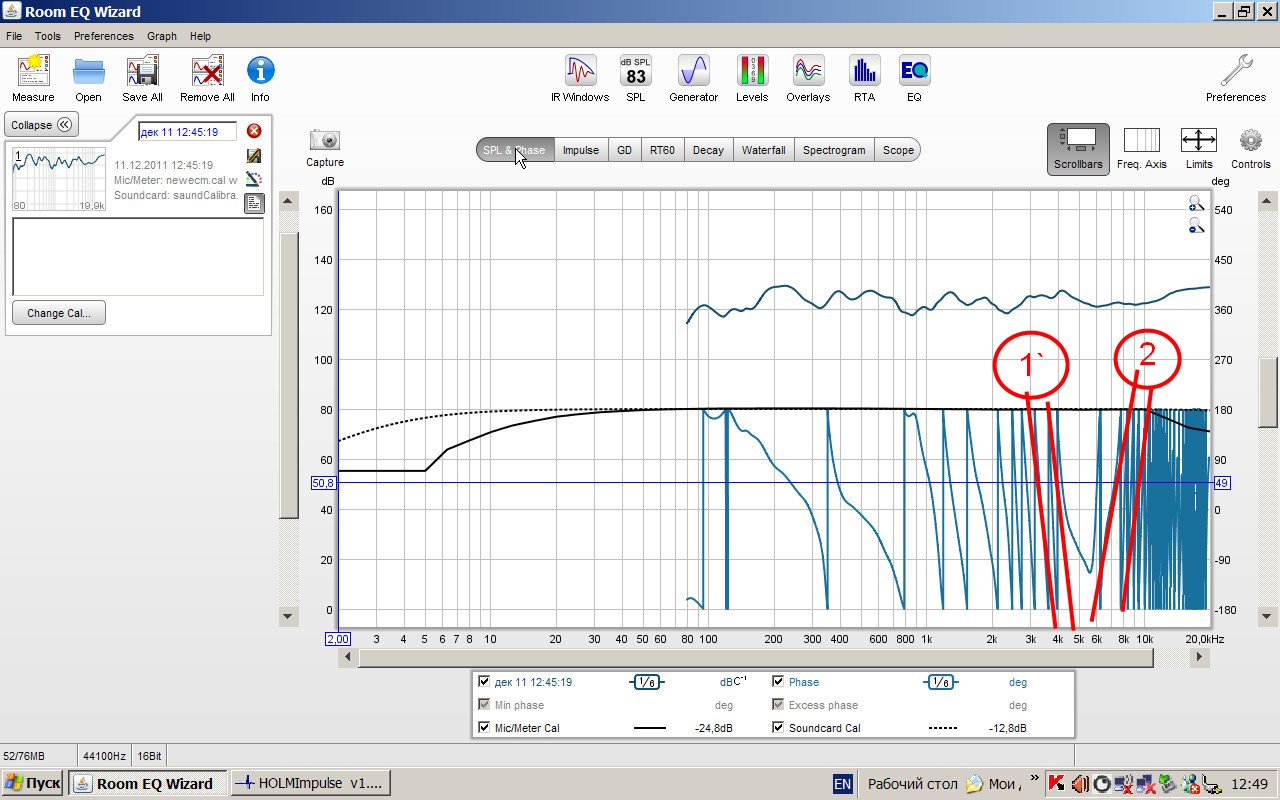
Task: Open the Overlays window
Action: 807,78
